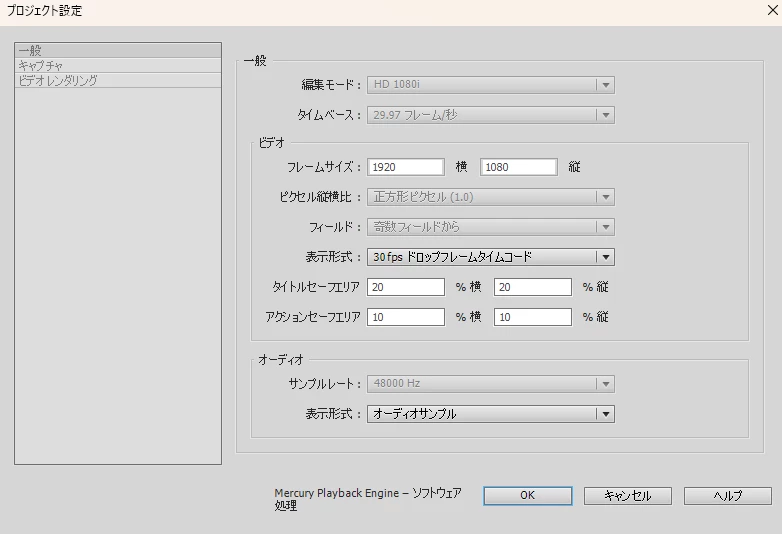The height and width of the screenshot is (534, 782).
Task: Click the アクションセーフエリア vertical percent field
Action: point(533,317)
